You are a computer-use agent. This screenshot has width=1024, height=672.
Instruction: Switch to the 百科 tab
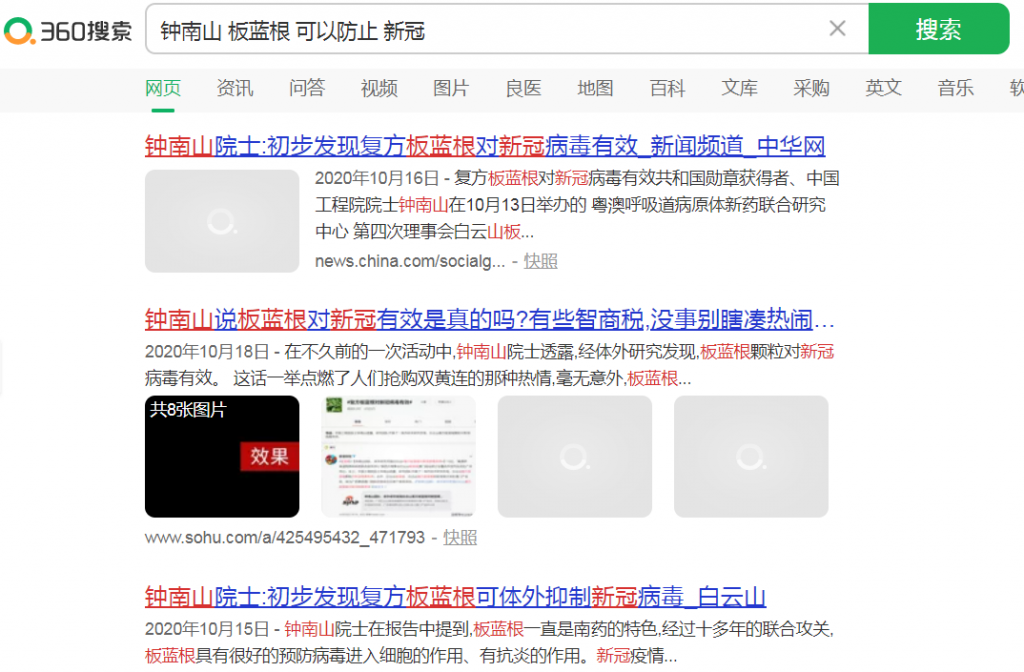tap(667, 88)
